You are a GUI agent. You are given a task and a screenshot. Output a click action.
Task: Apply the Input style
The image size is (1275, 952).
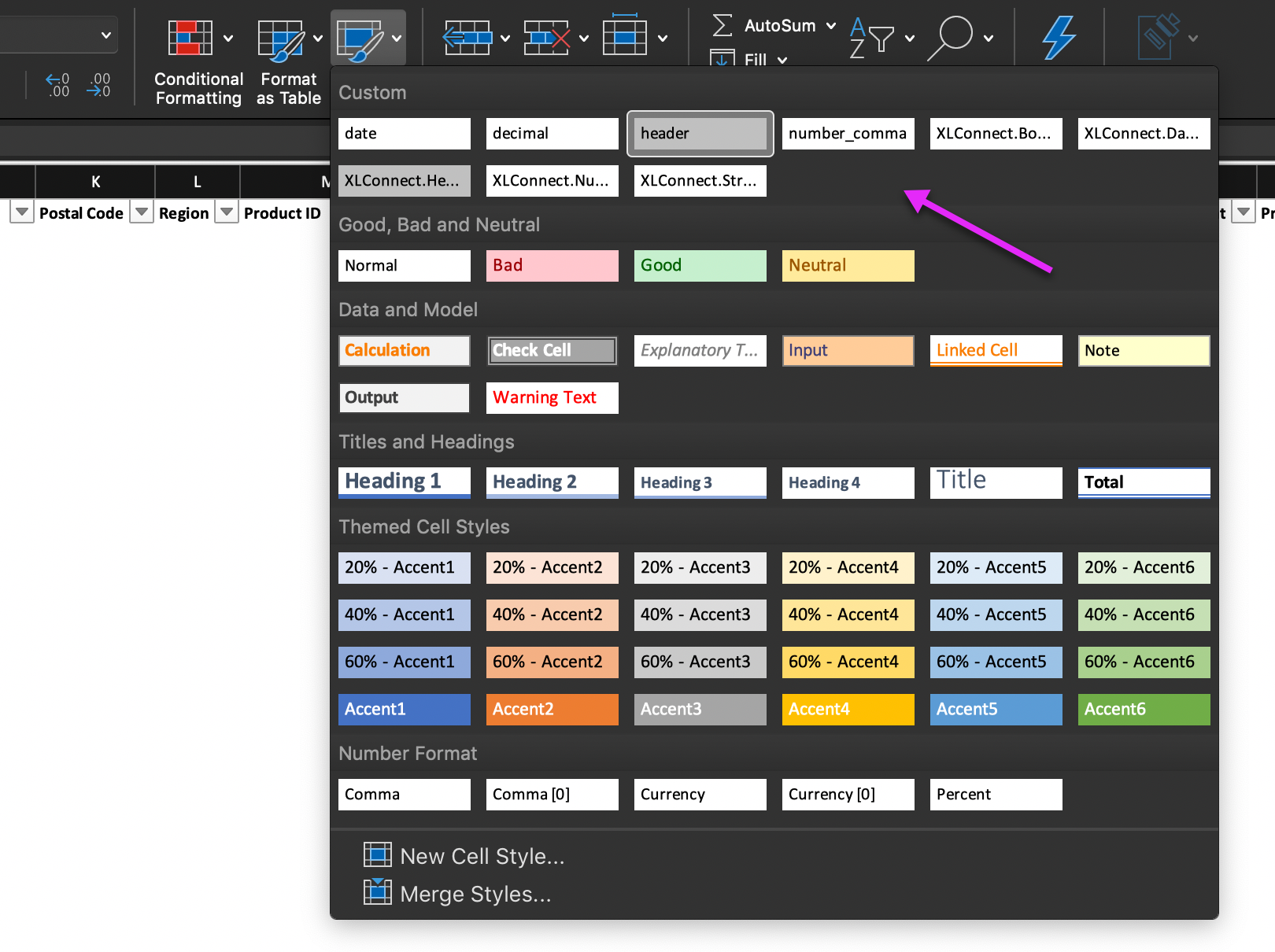(x=848, y=351)
